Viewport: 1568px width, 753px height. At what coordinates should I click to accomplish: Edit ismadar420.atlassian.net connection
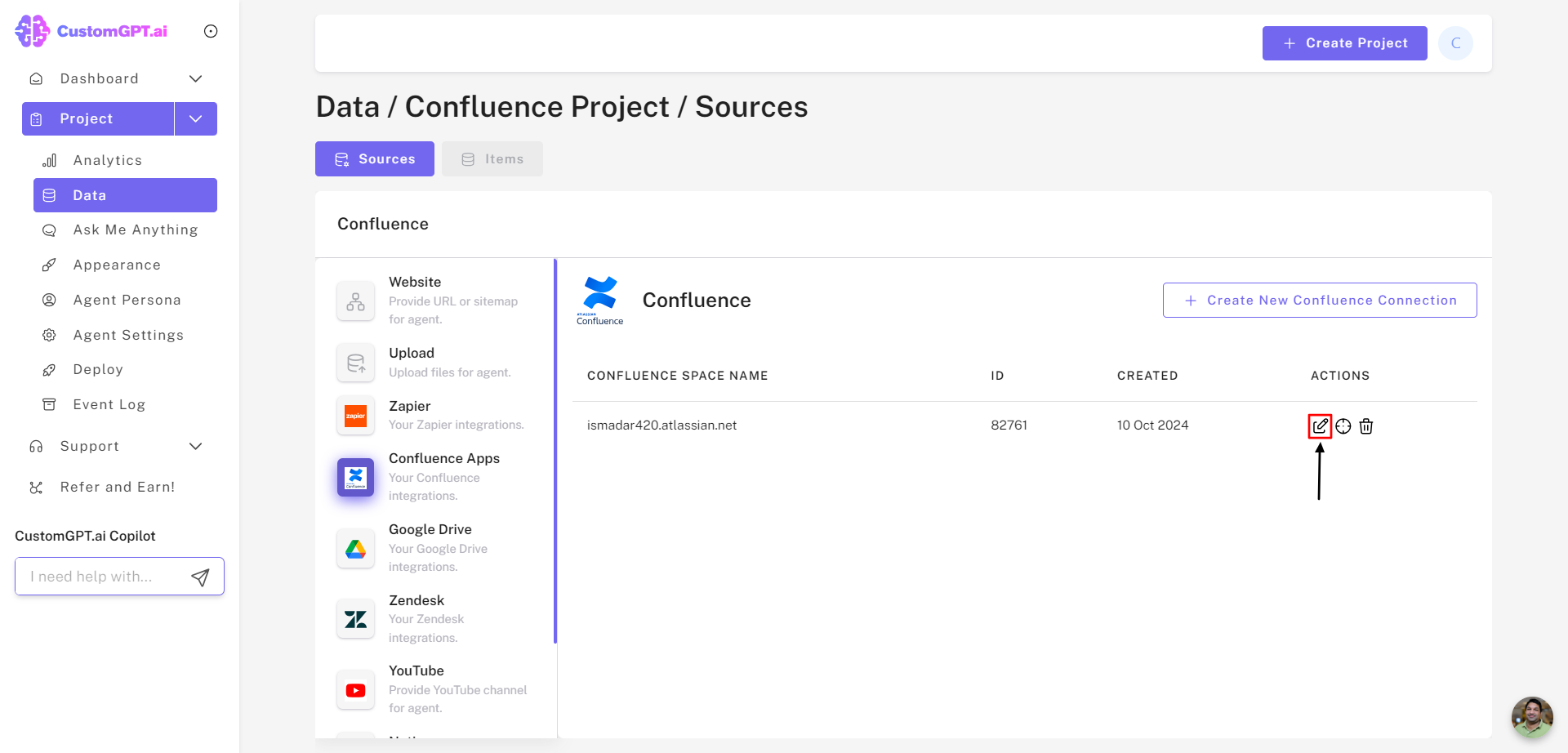[x=1320, y=426]
